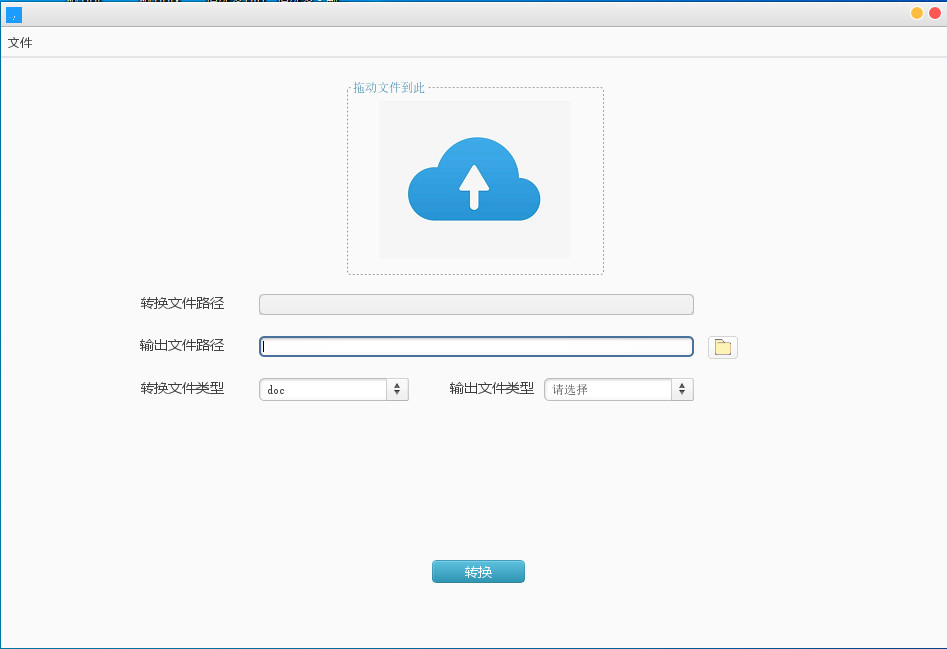Focus the 输出文件路径 text field
947x649 pixels.
pos(476,347)
